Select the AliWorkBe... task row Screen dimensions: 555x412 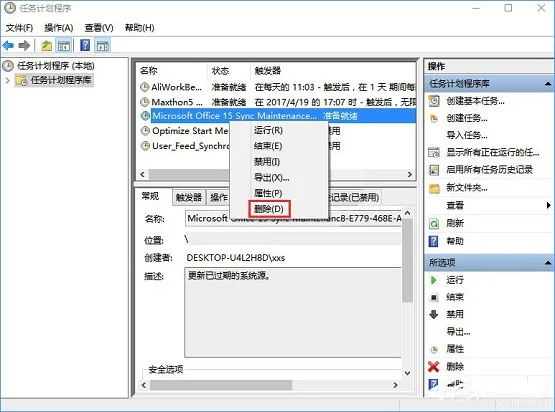pos(276,87)
